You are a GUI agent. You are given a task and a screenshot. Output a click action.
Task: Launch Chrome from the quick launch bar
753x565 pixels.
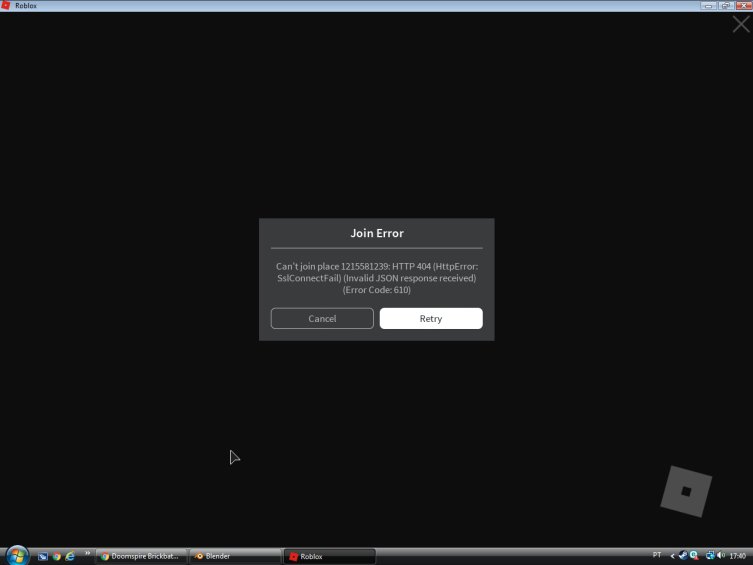click(x=57, y=556)
